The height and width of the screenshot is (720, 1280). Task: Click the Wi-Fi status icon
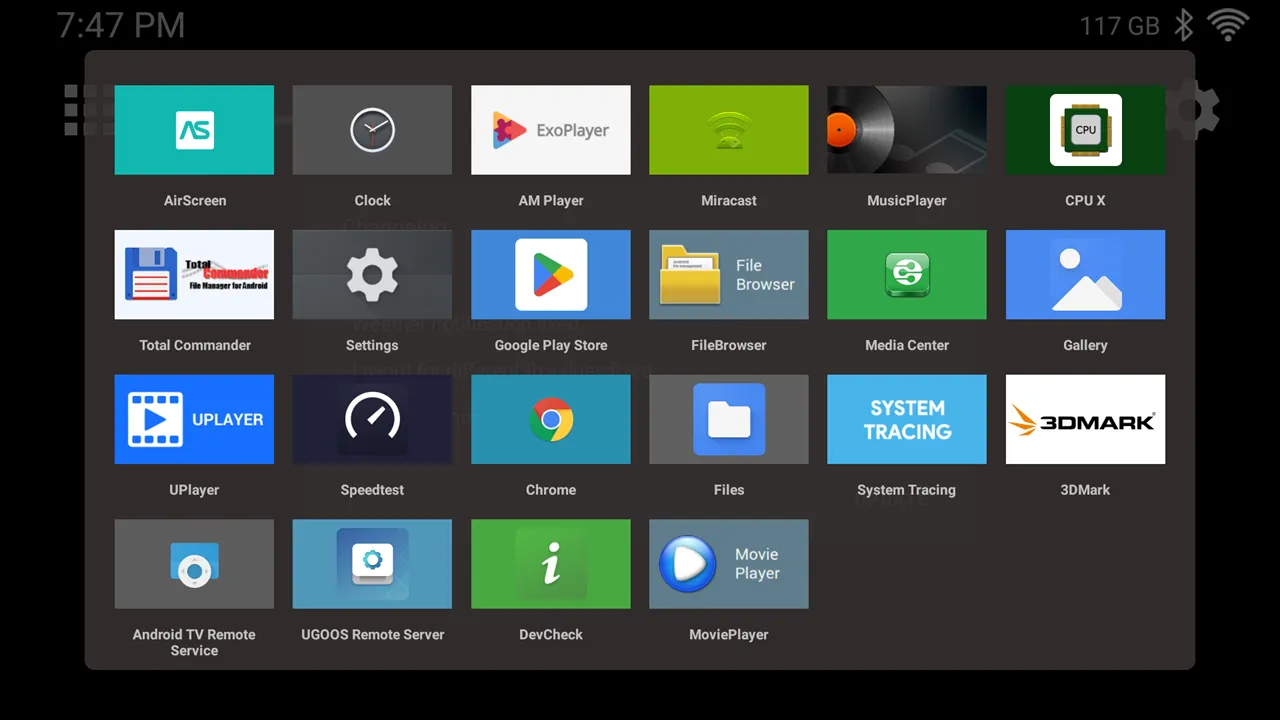(x=1229, y=25)
